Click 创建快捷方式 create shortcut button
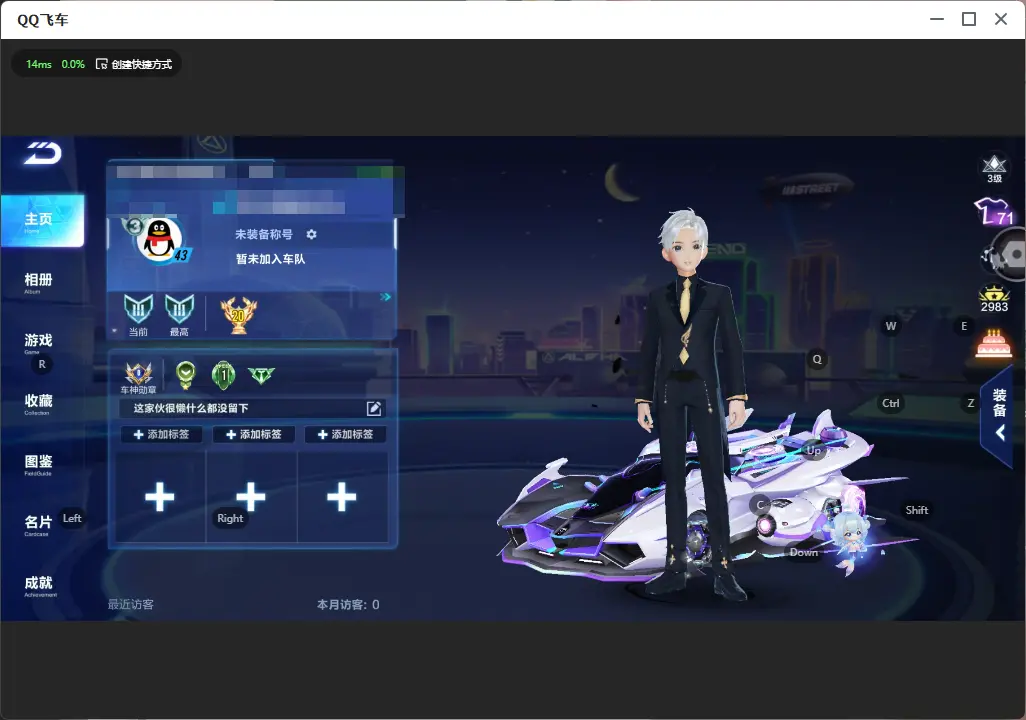1026x720 pixels. pyautogui.click(x=134, y=64)
